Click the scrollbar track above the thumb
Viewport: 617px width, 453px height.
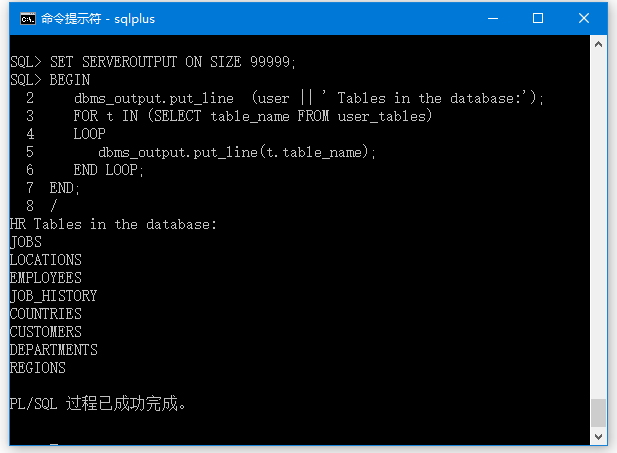[x=599, y=226]
